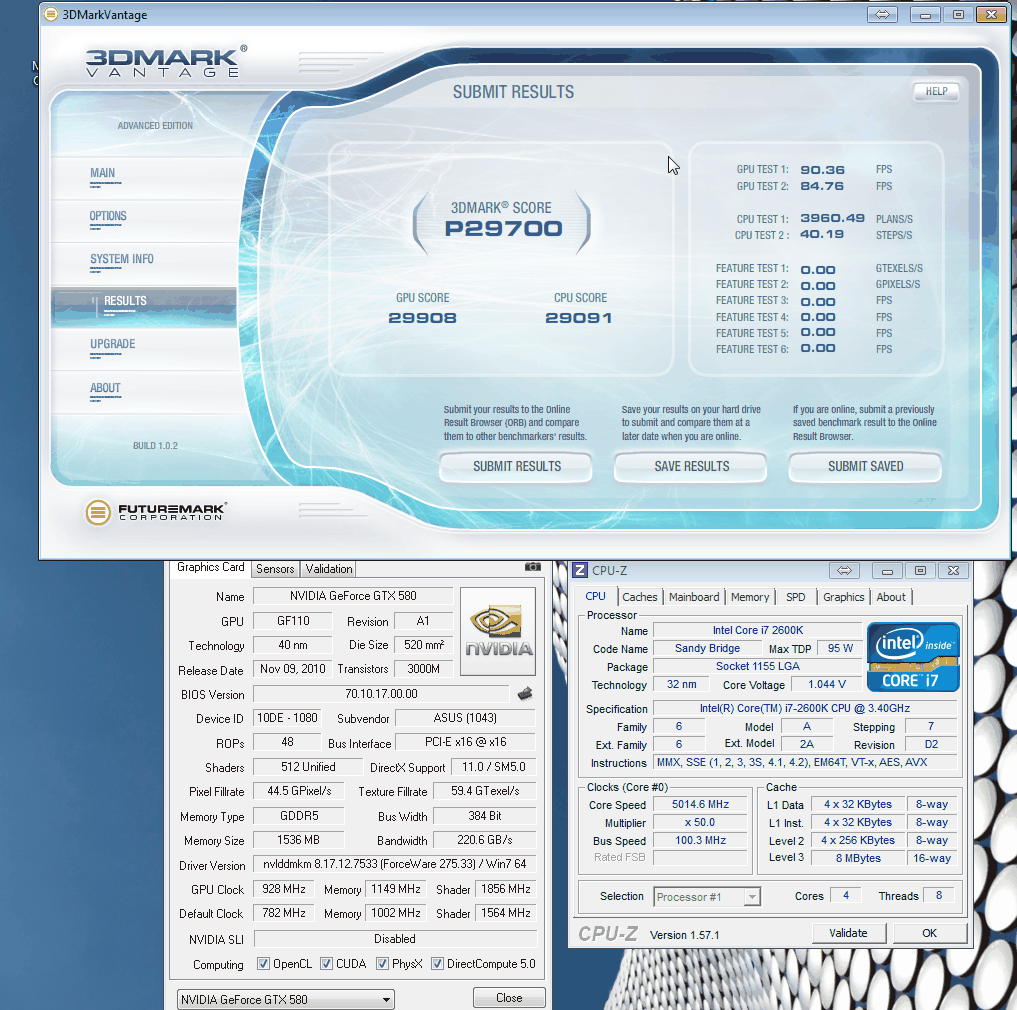
Task: Switch to the SPD tab in CPU-Z
Action: (796, 597)
